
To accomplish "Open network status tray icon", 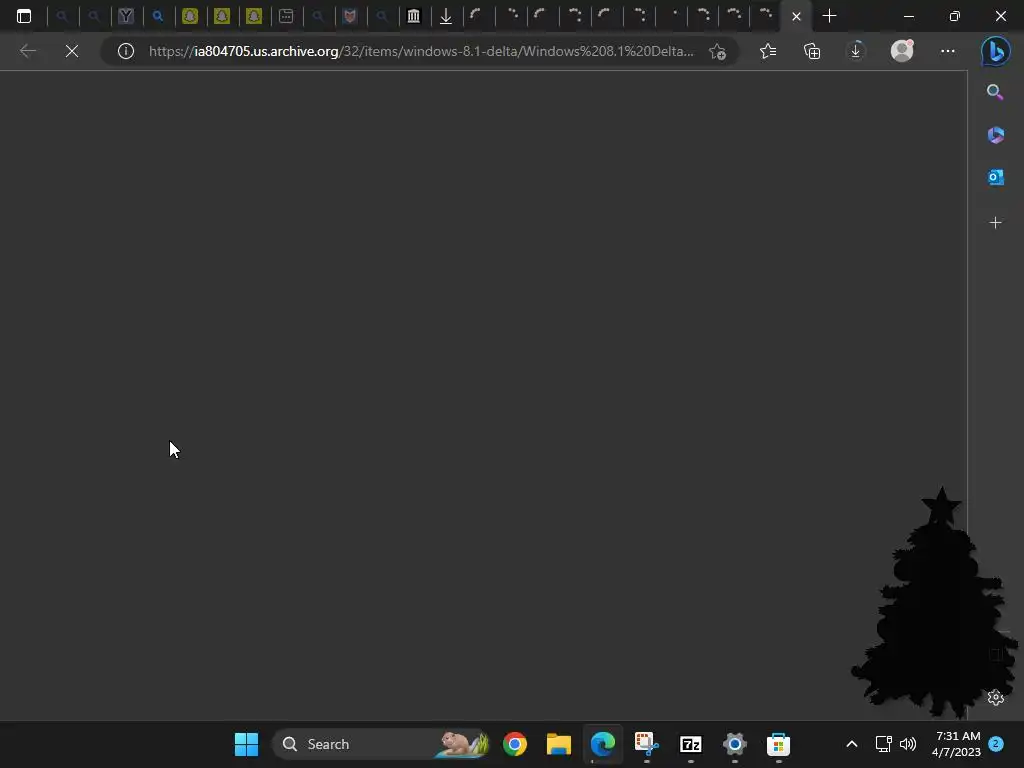I will click(883, 744).
